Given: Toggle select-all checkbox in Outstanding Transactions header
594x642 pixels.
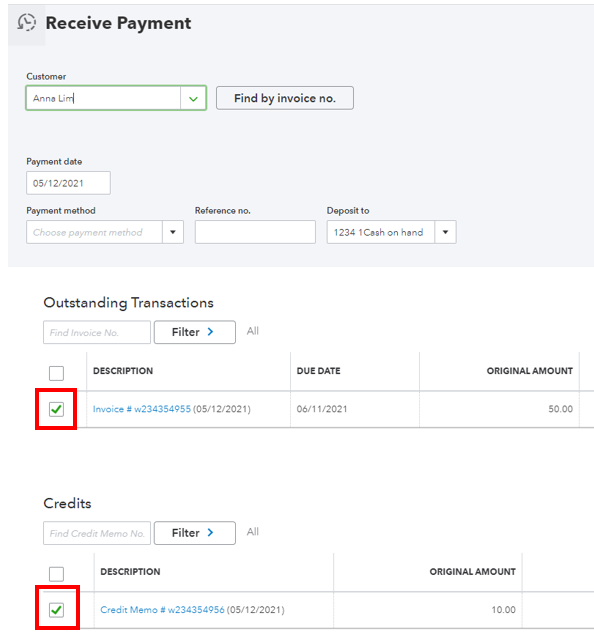Looking at the screenshot, I should point(56,373).
